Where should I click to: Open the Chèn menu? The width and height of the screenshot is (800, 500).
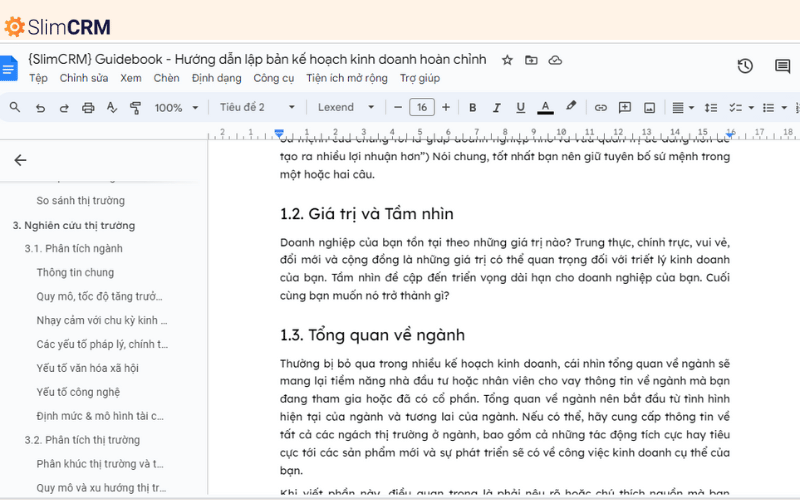click(x=166, y=78)
